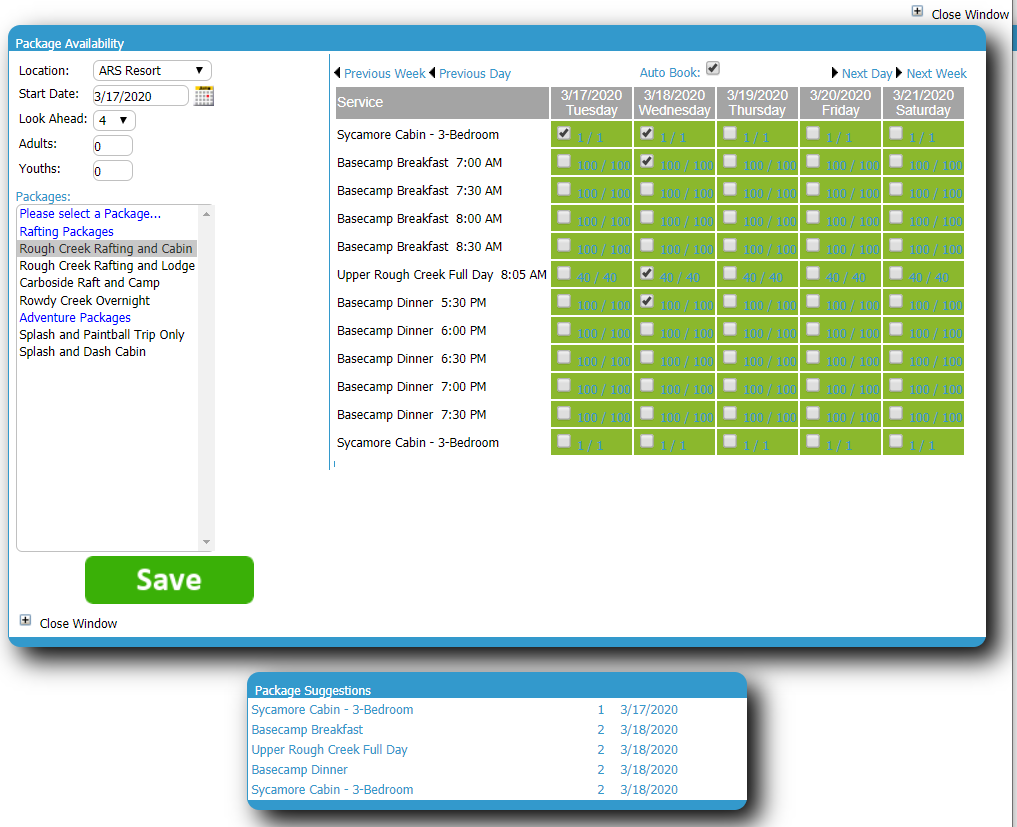Viewport: 1017px width, 827px height.
Task: Check Basecamp Breakfast 7:30 AM Tuesday checkbox
Action: pos(564,189)
